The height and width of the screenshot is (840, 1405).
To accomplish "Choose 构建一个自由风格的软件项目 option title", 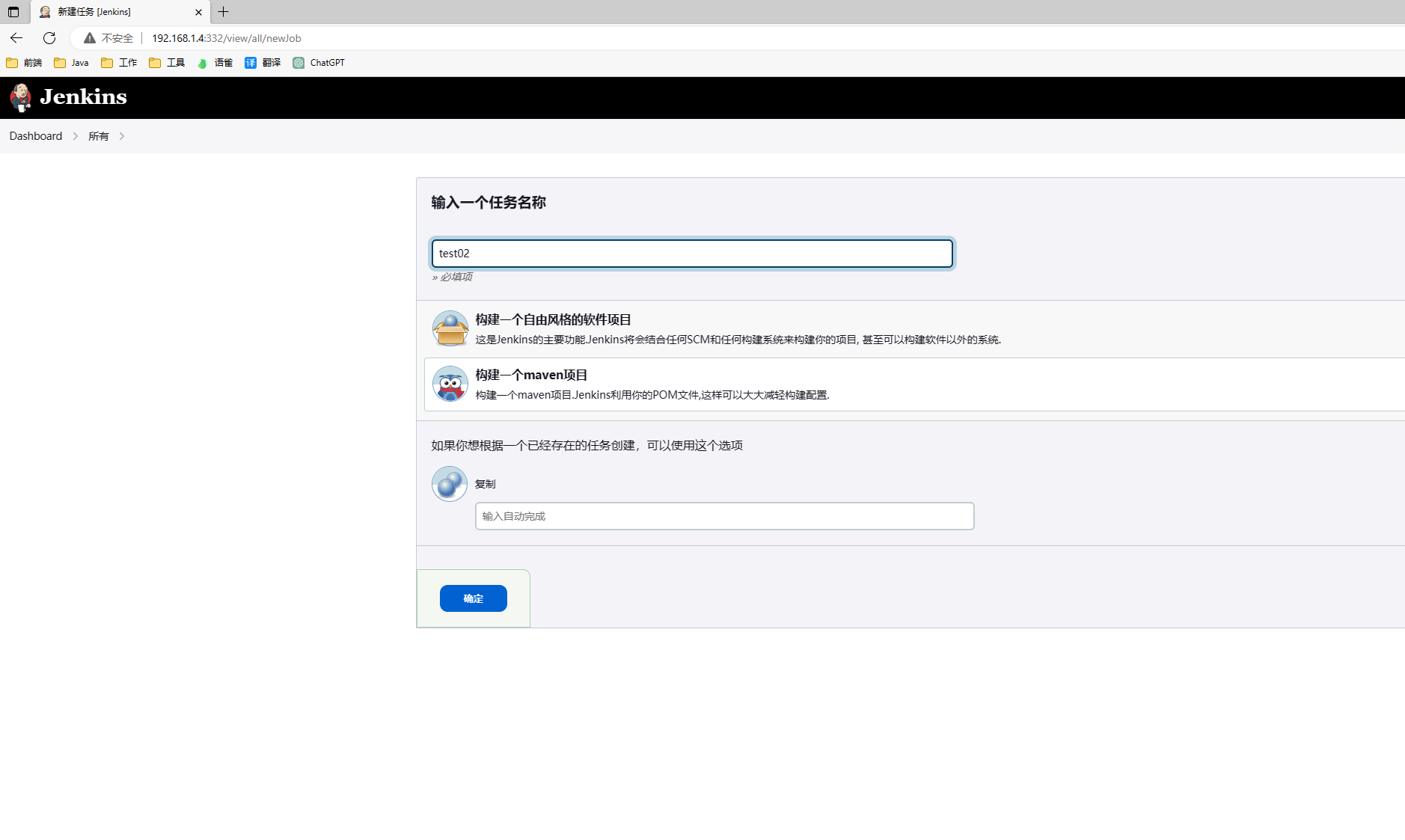I will click(x=553, y=319).
